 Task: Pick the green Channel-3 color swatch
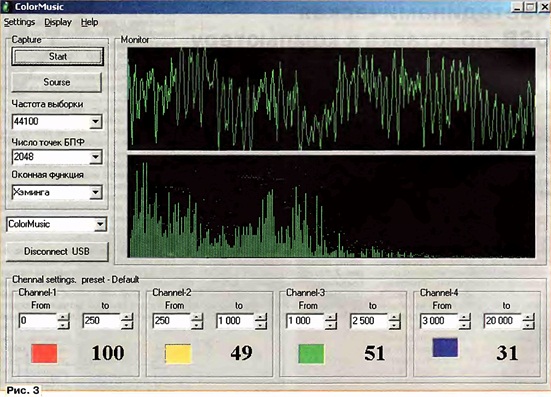pos(311,354)
